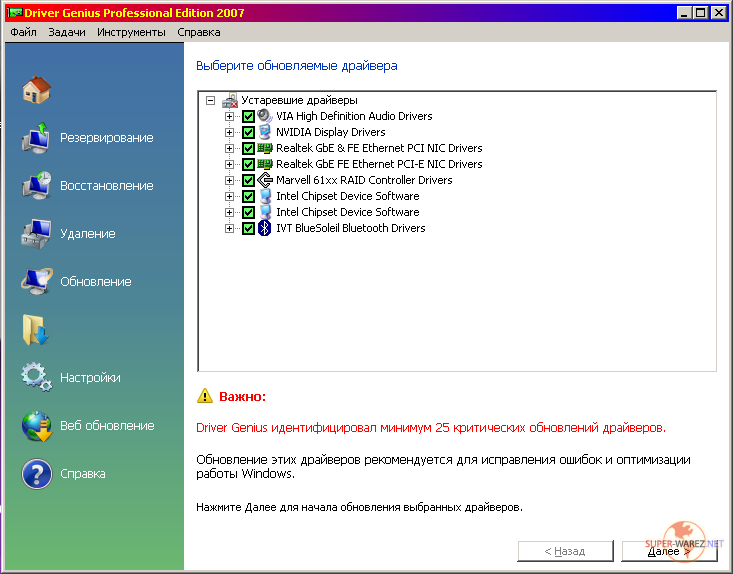Screen dimensions: 733x574
Task: Open the Справка question mark icon
Action: pyautogui.click(x=37, y=474)
